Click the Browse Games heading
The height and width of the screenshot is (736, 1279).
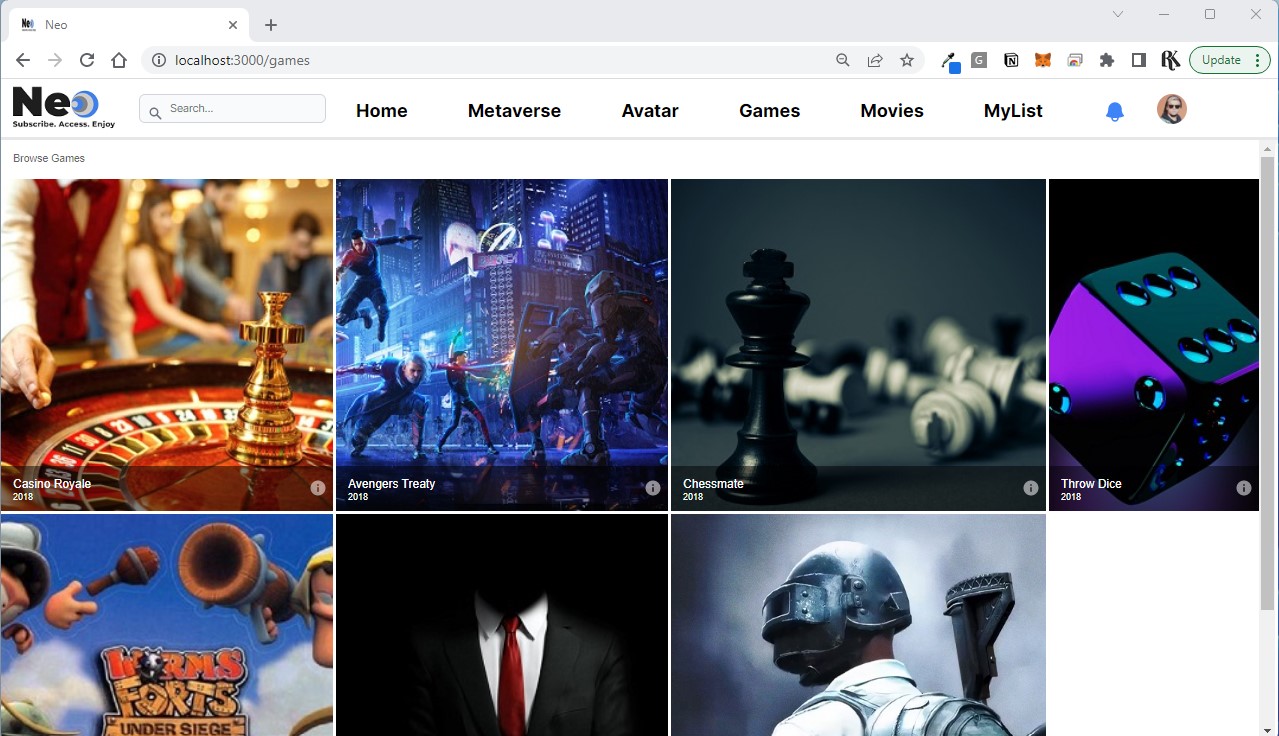click(49, 158)
